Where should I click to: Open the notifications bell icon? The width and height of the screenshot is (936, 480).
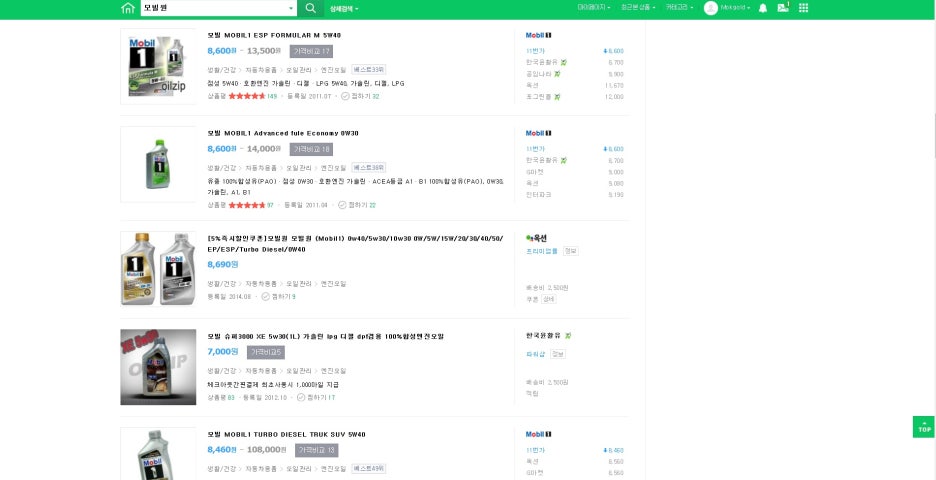763,8
